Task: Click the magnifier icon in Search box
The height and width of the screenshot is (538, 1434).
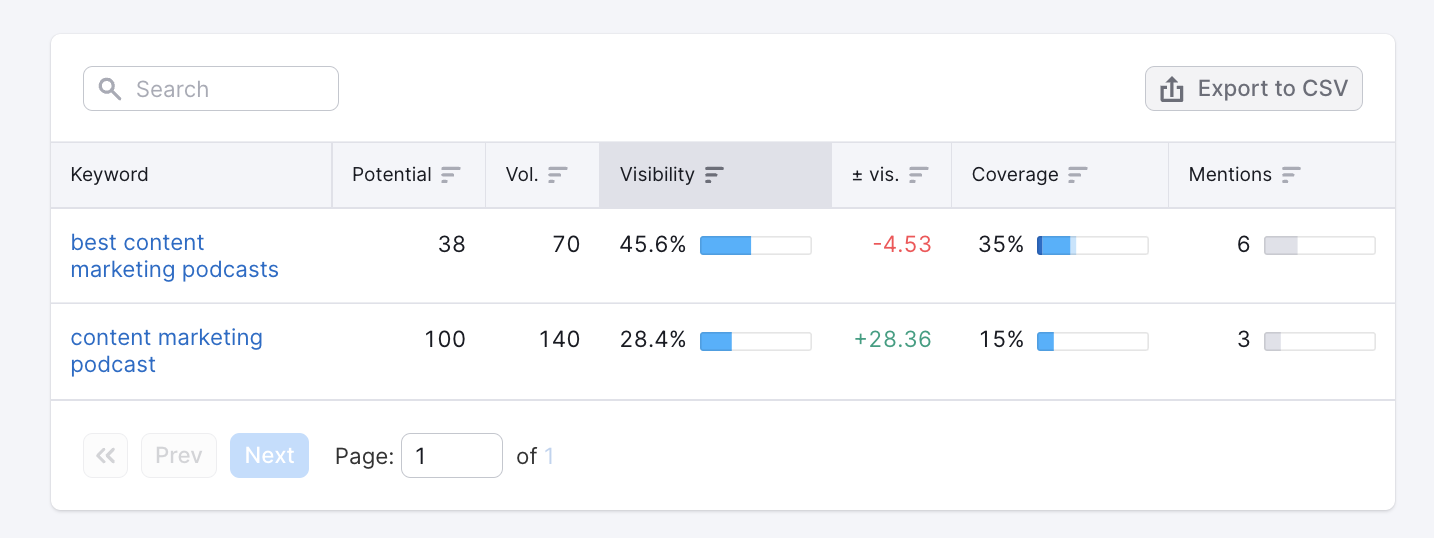Action: pos(110,89)
